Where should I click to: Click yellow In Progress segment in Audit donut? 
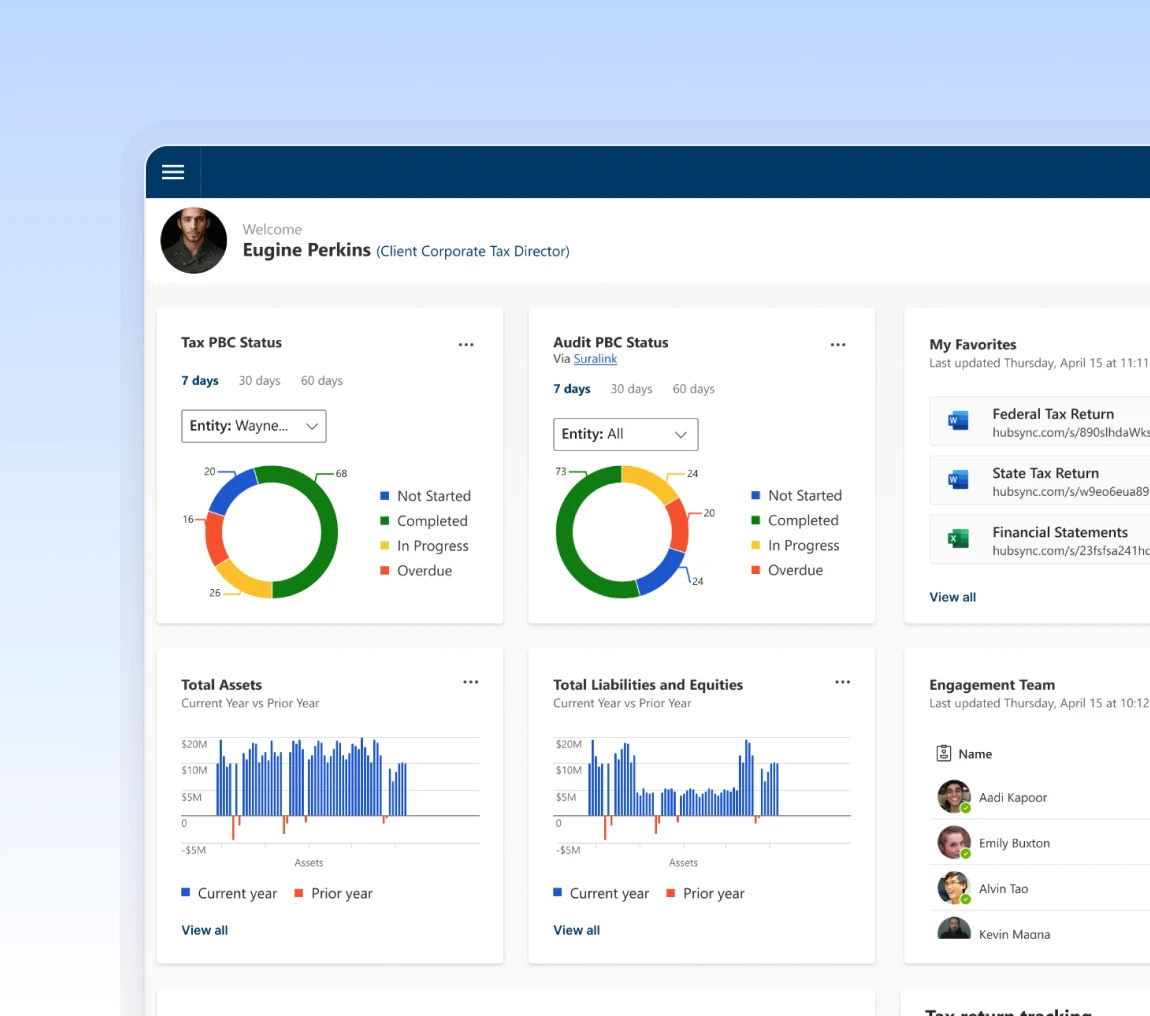[653, 480]
